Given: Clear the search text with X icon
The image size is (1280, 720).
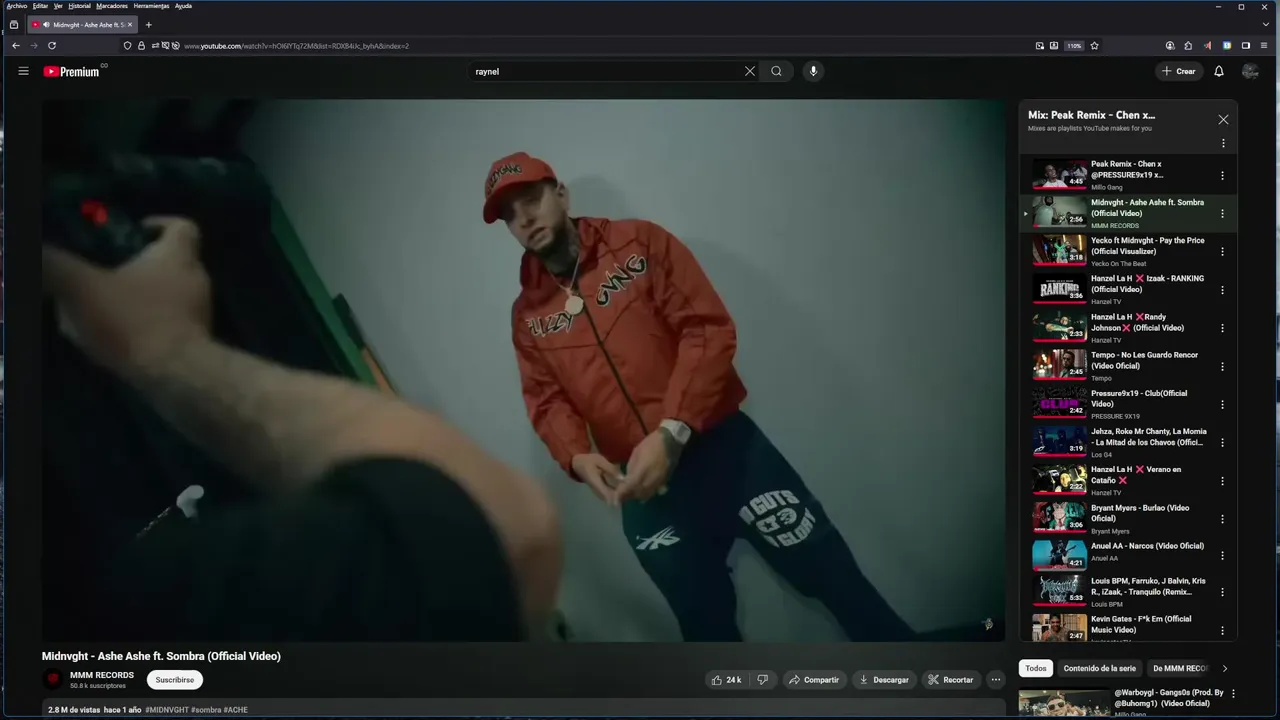Looking at the screenshot, I should (749, 71).
